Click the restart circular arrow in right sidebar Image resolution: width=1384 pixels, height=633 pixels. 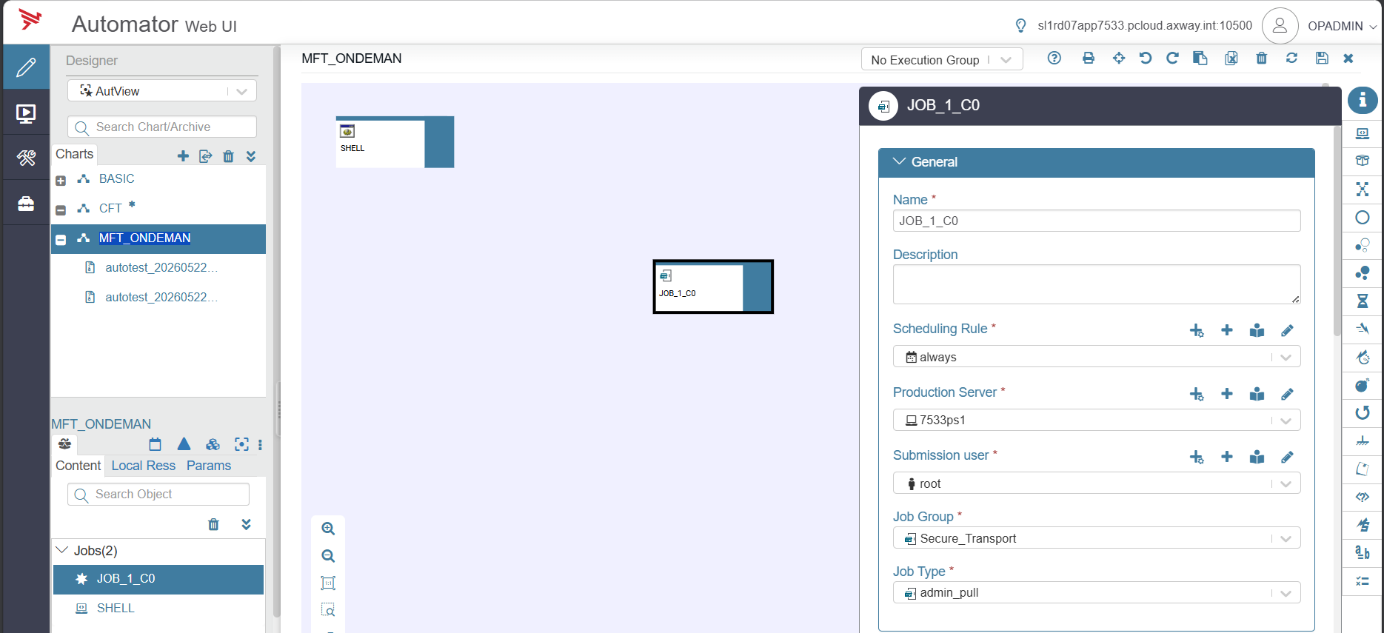[1362, 412]
